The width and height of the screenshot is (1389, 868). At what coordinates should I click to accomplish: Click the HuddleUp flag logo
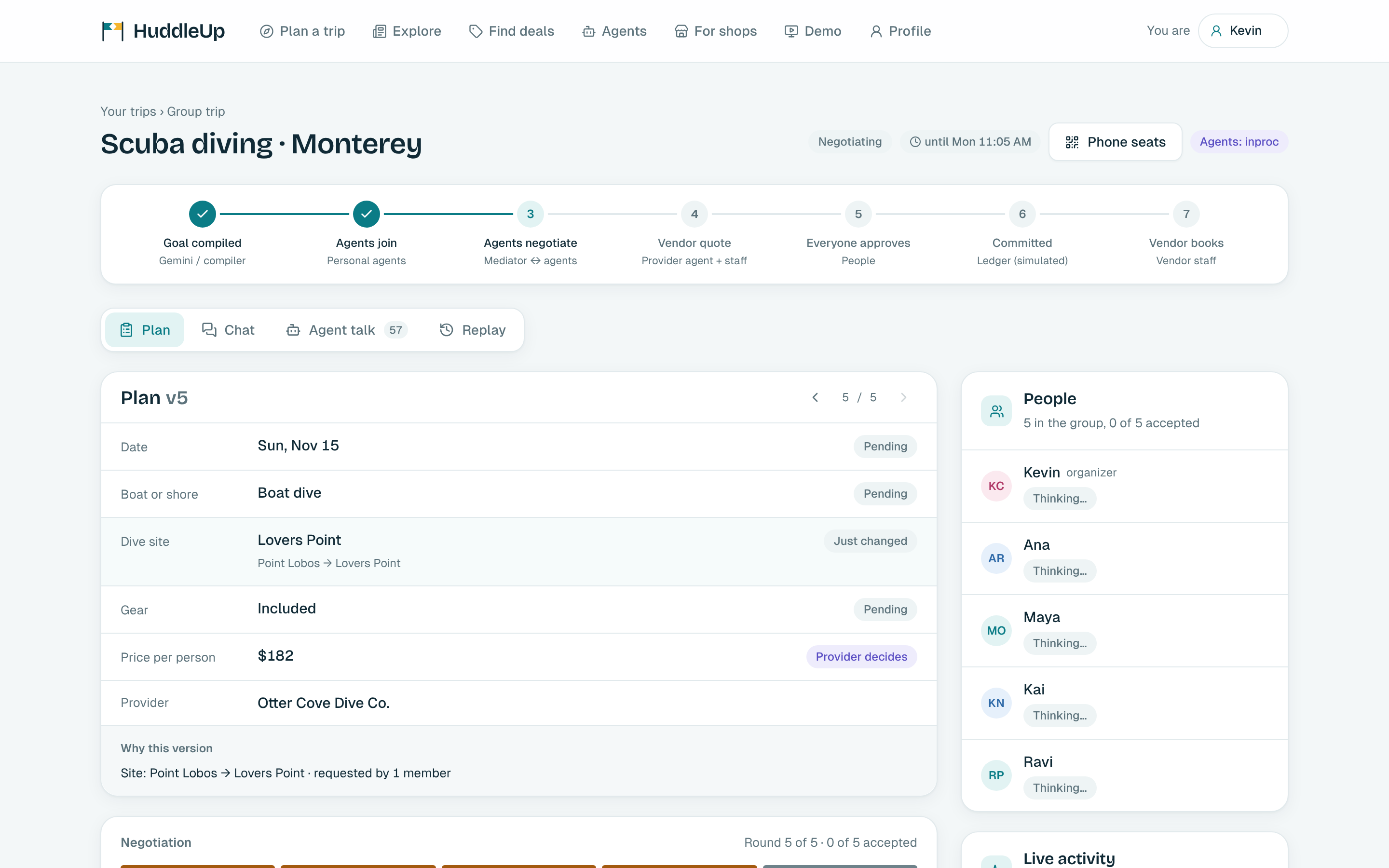click(112, 31)
